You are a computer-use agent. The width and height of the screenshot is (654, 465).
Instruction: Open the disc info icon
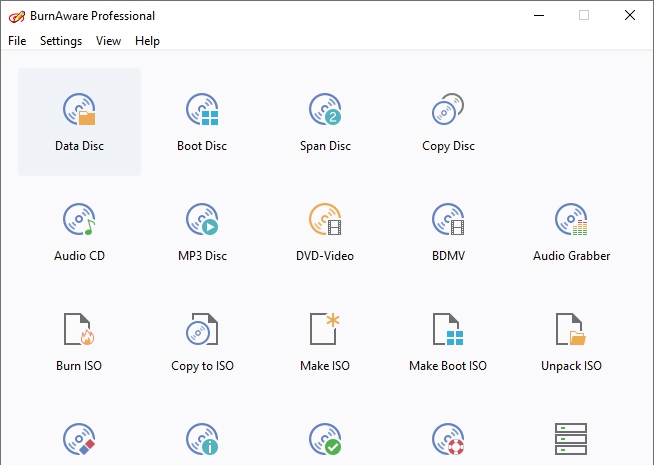click(202, 439)
